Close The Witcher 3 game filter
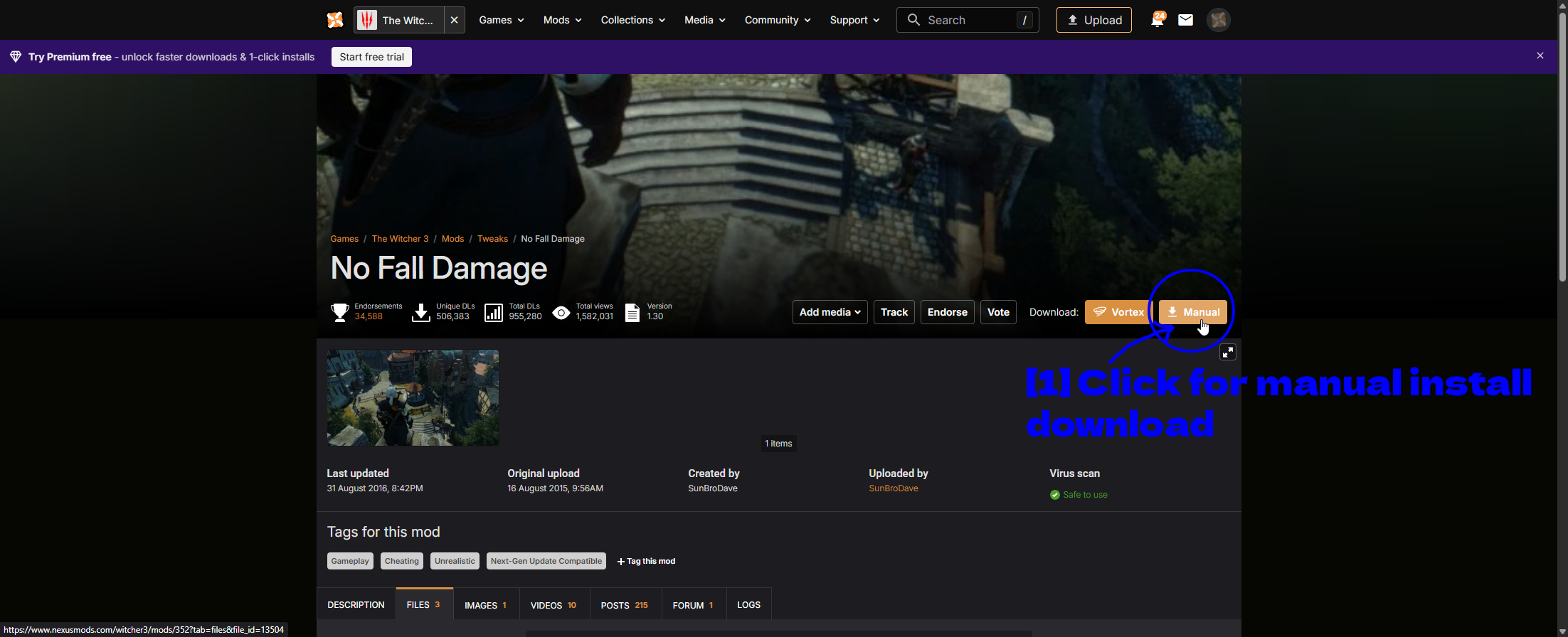 pyautogui.click(x=455, y=20)
